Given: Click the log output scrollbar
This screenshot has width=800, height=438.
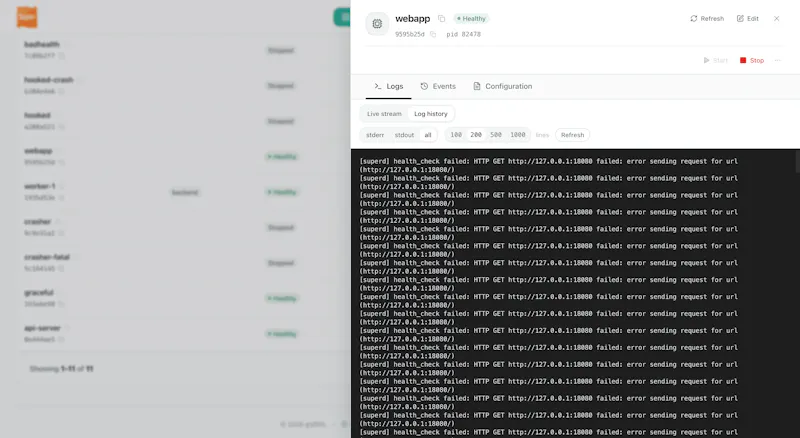Looking at the screenshot, I should 797,162.
